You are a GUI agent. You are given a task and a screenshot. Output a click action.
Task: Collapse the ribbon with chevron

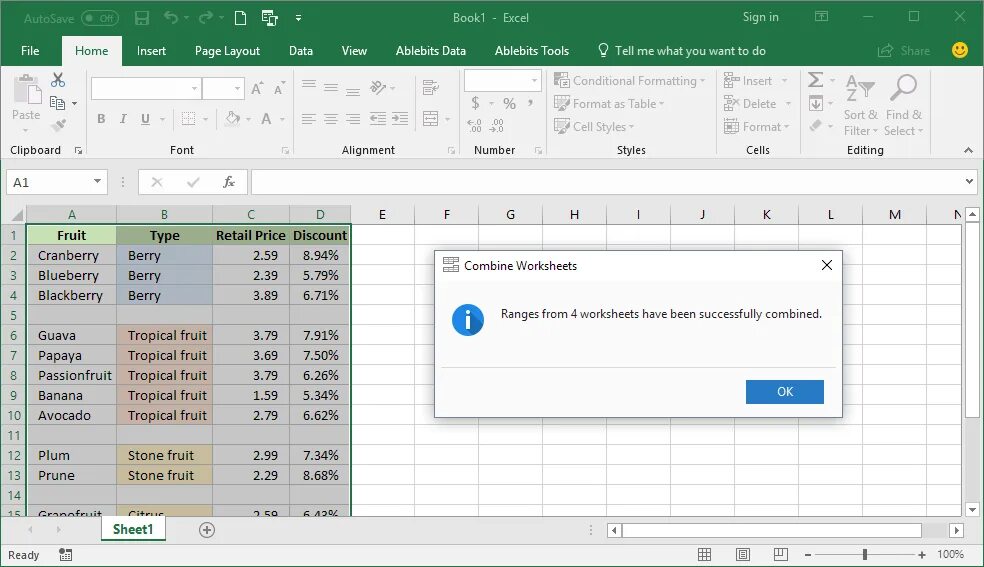[968, 150]
